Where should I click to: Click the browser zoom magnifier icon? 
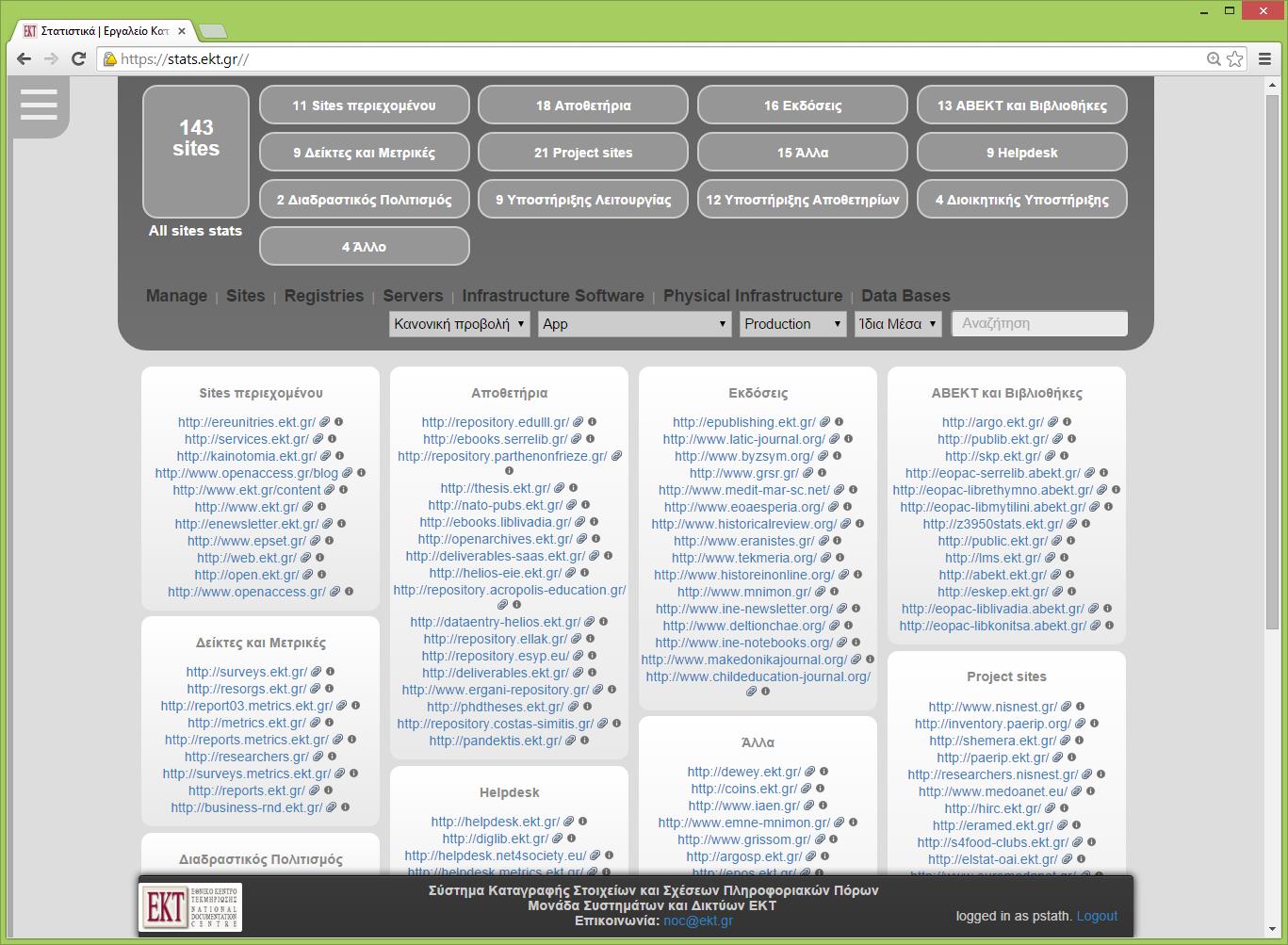1214,58
